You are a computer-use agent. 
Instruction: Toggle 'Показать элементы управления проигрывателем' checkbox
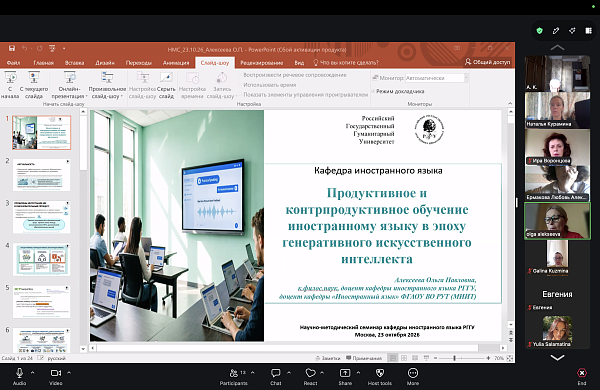coord(241,95)
